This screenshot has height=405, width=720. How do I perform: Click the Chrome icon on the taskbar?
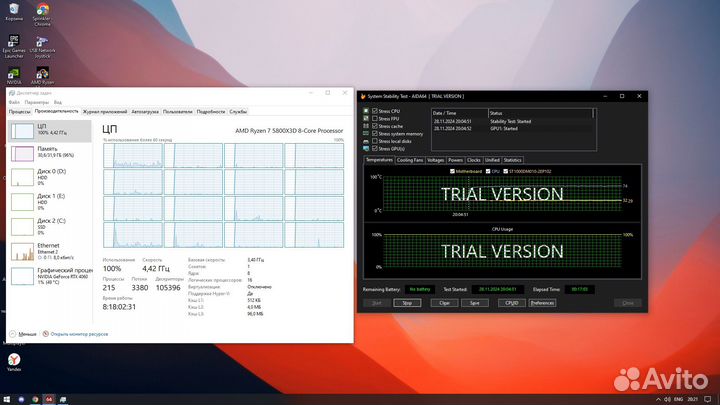click(x=35, y=399)
